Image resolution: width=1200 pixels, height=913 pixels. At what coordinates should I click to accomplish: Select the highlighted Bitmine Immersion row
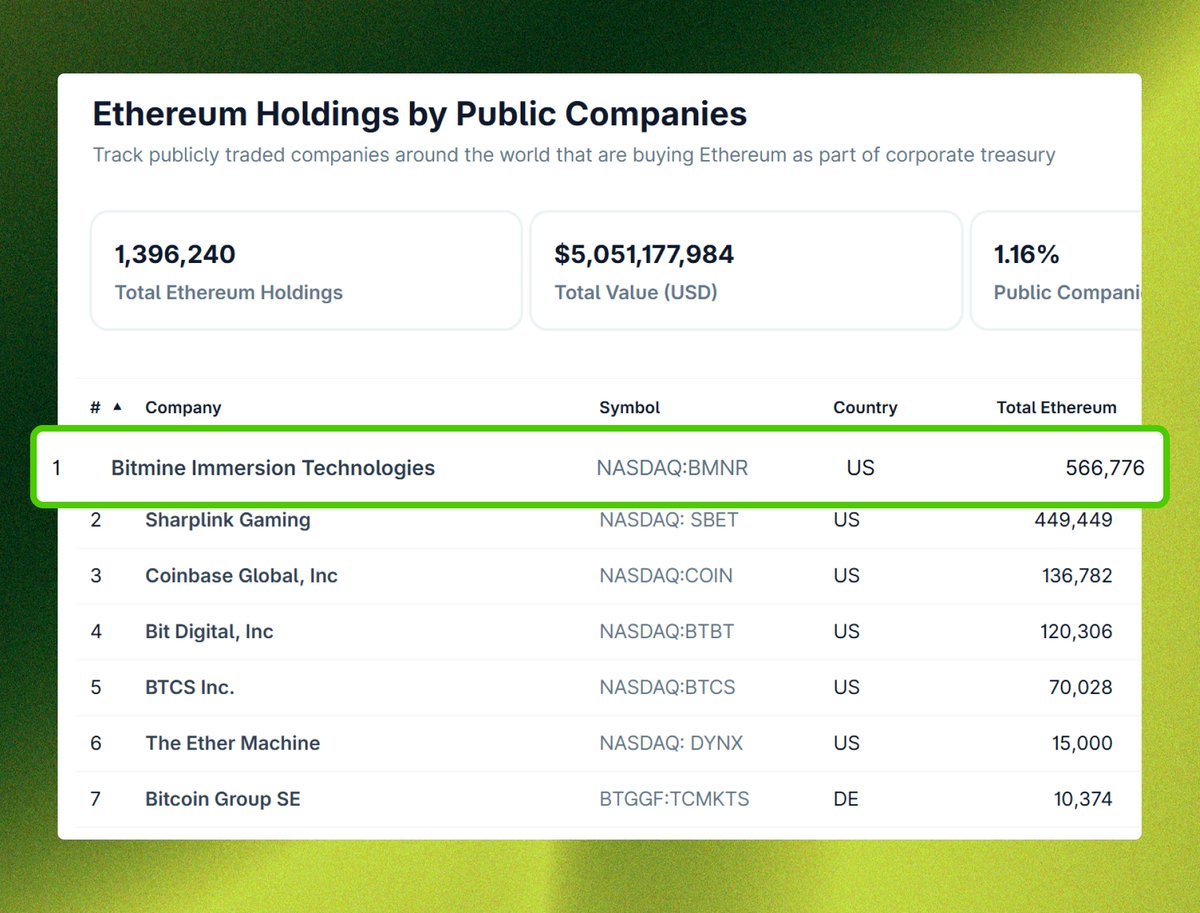point(600,467)
